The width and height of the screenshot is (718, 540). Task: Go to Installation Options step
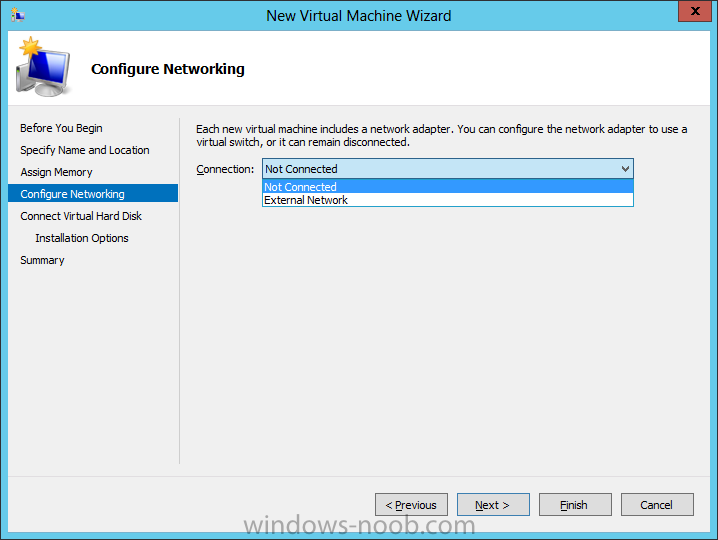pyautogui.click(x=82, y=238)
